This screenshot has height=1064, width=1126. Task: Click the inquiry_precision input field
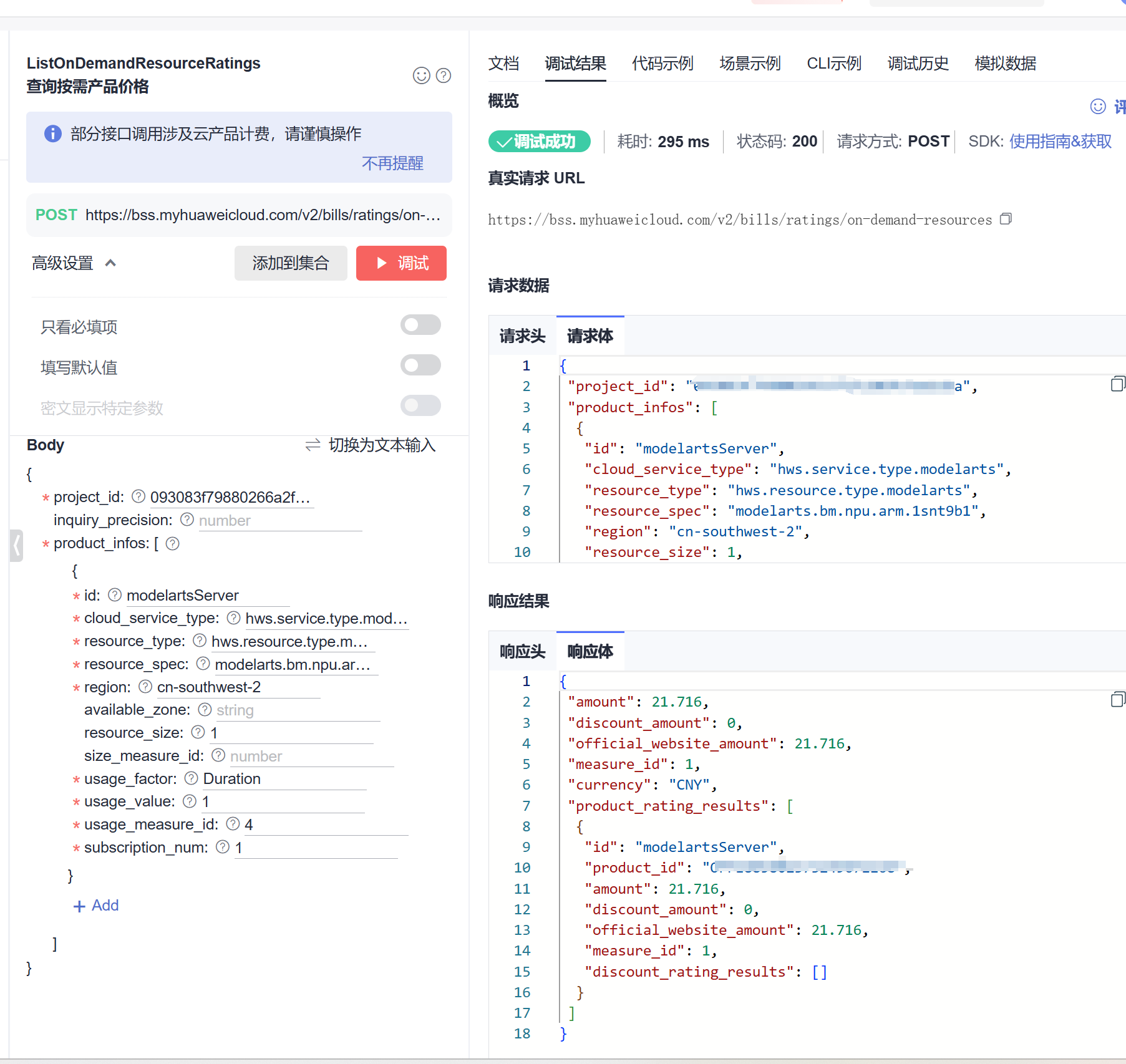[x=279, y=520]
